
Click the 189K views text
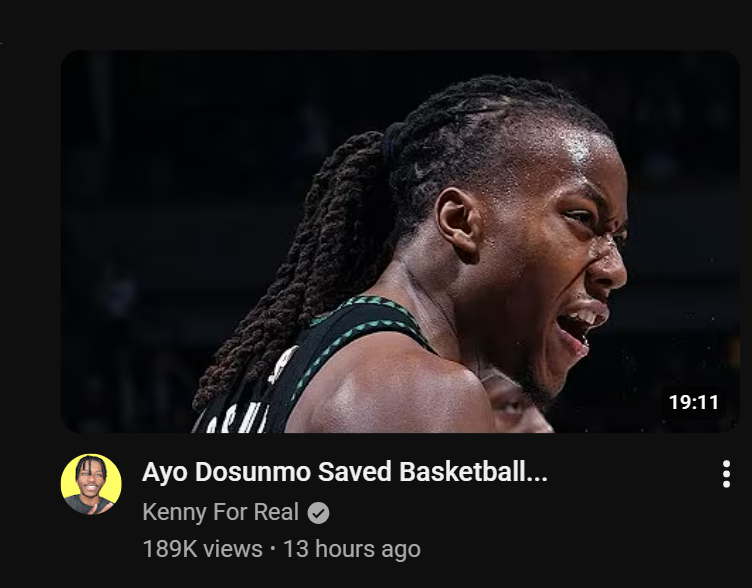point(203,549)
